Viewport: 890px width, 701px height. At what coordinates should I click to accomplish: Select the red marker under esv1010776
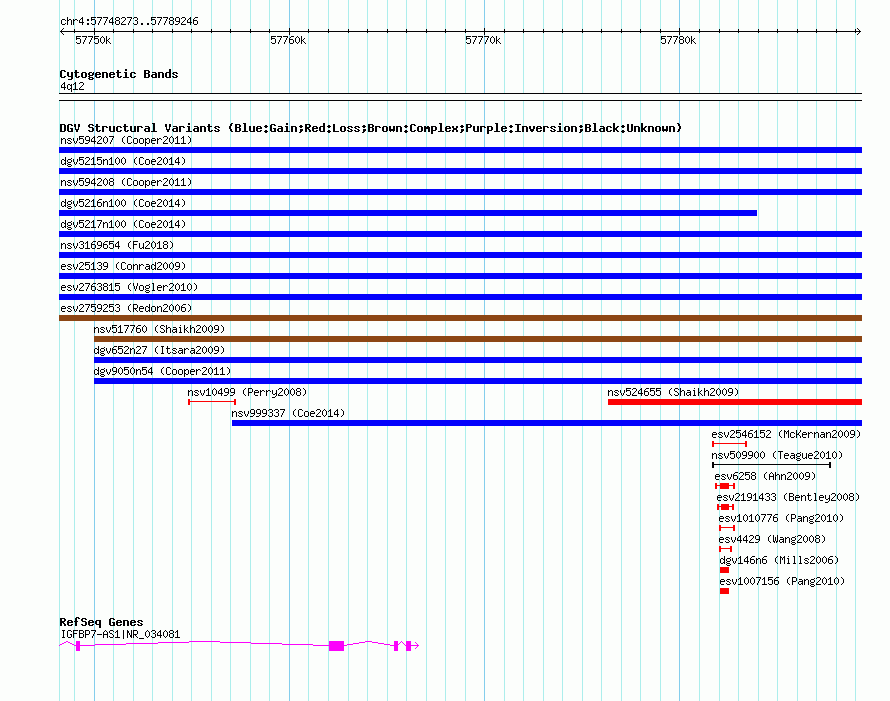click(x=727, y=528)
